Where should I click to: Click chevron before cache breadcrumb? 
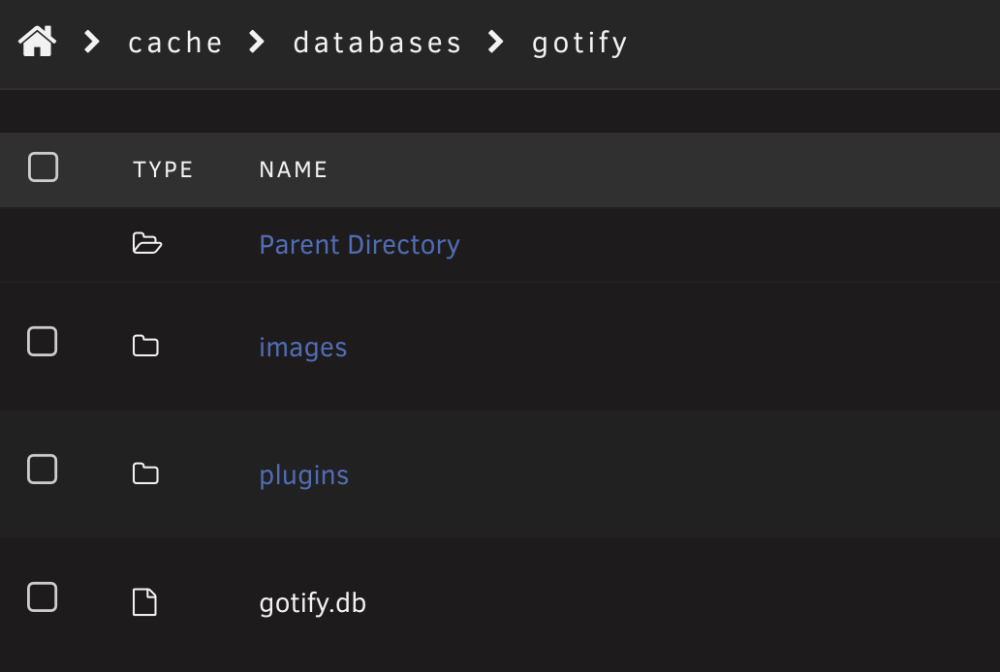point(92,42)
